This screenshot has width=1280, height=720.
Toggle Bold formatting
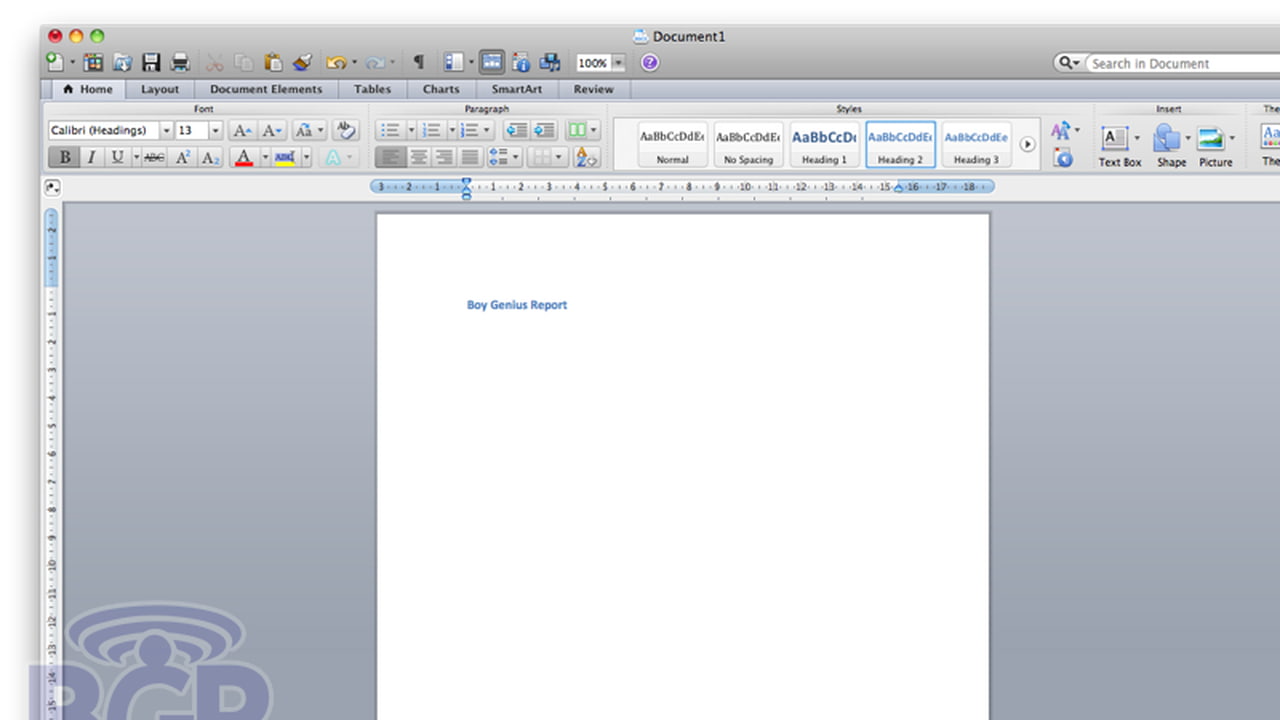coord(65,157)
